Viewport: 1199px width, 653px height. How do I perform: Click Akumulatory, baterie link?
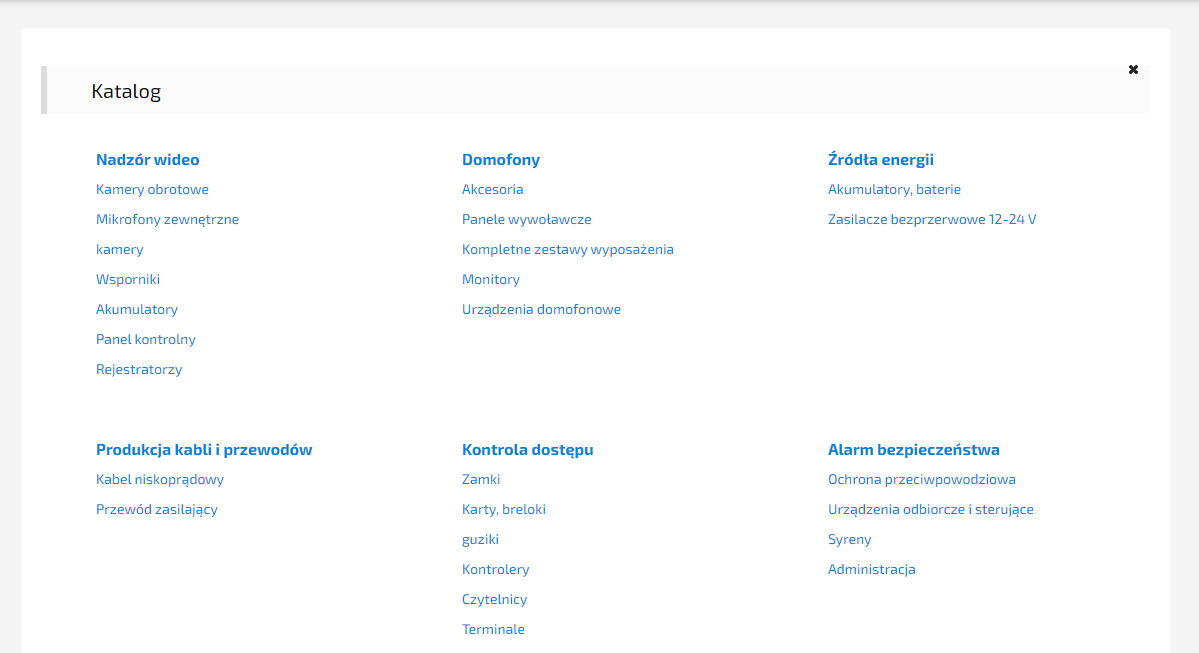[894, 190]
